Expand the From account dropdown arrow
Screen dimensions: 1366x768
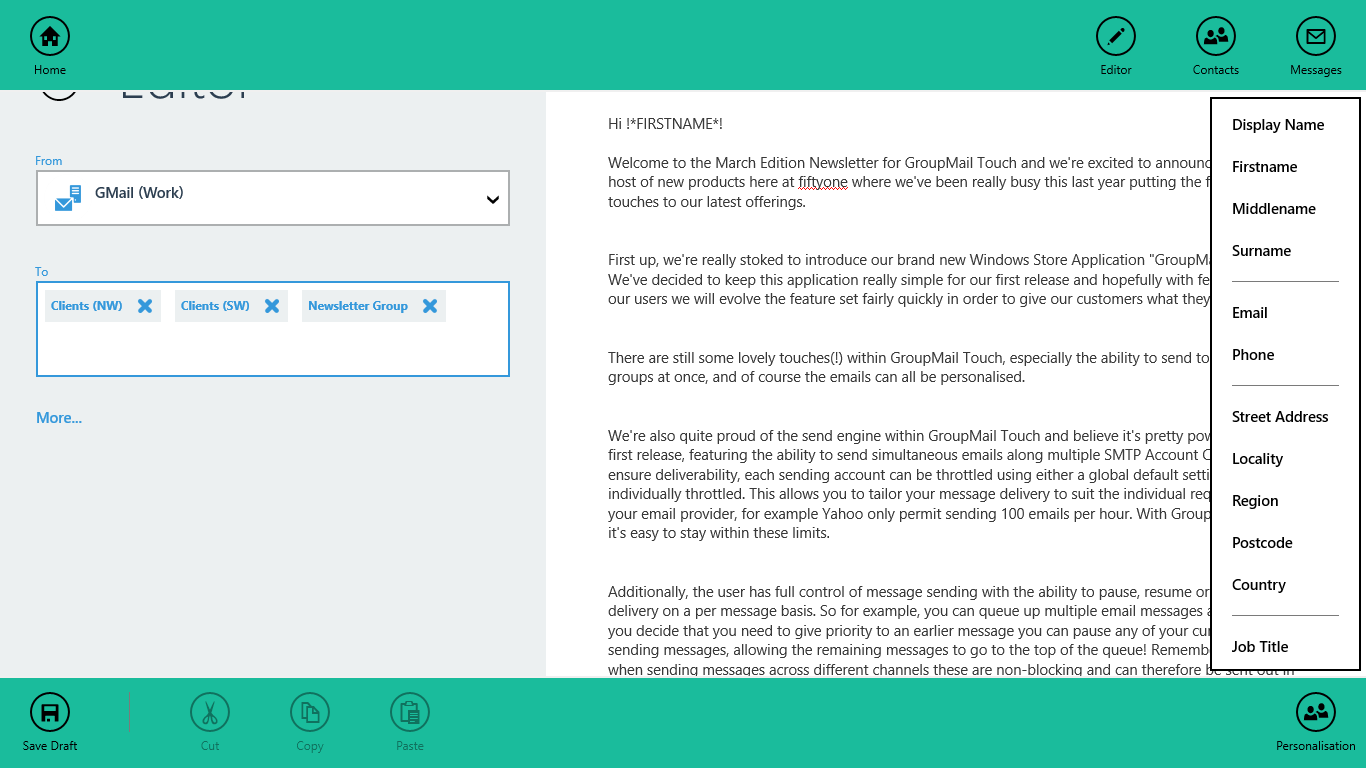pos(493,199)
